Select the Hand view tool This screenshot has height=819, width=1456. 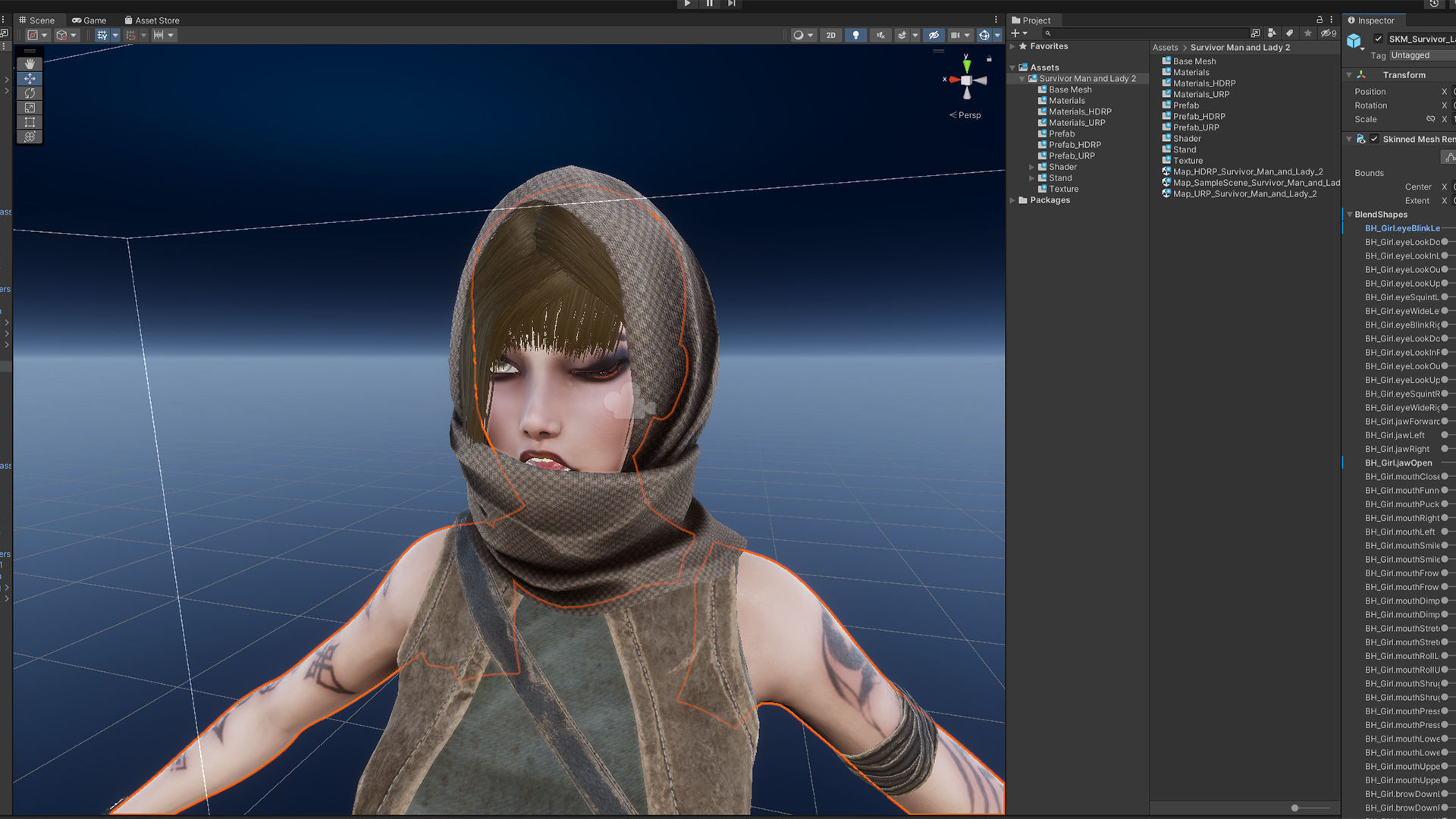point(30,64)
